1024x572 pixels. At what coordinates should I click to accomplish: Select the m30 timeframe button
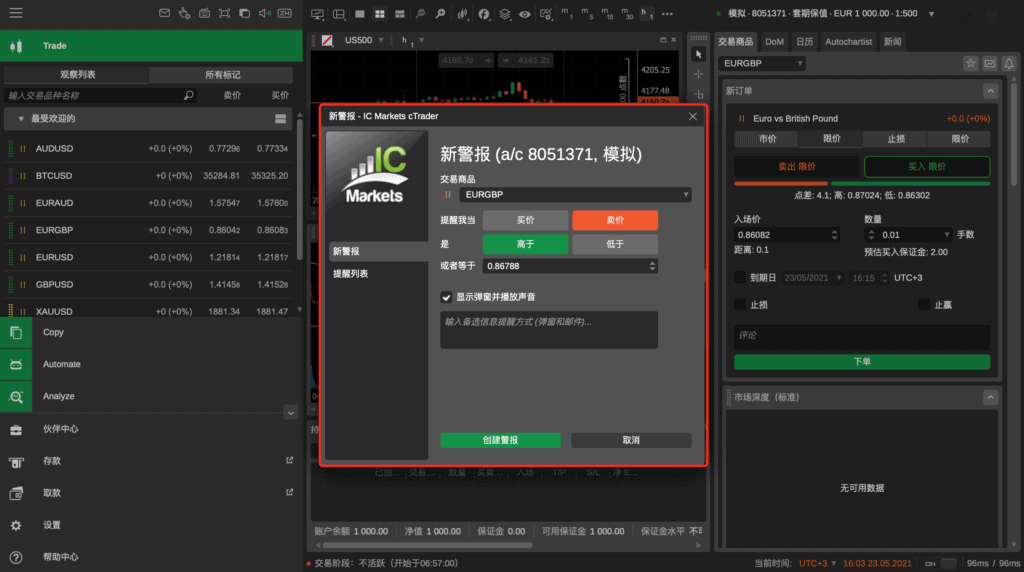point(627,14)
